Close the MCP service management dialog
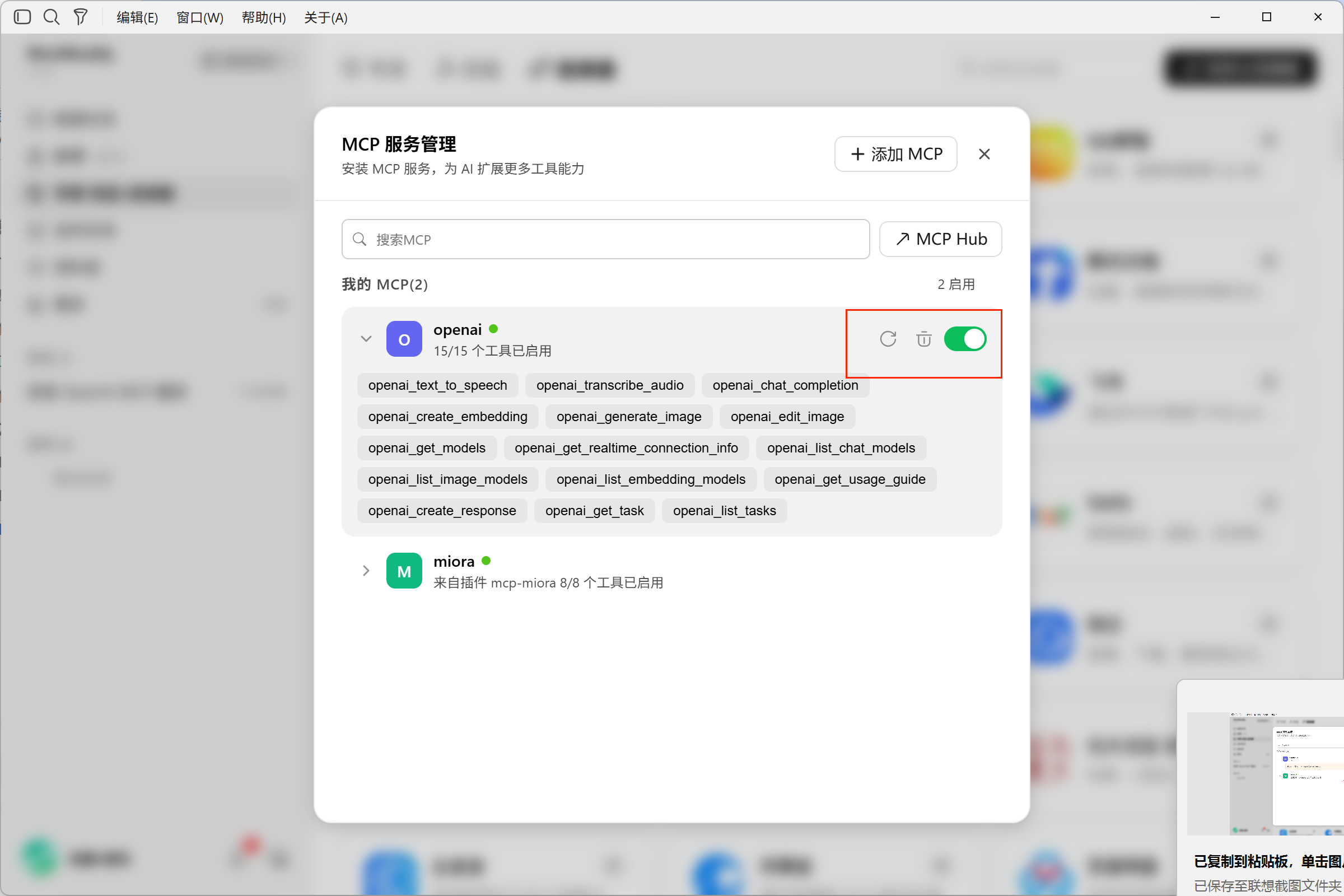Image resolution: width=1344 pixels, height=896 pixels. point(984,155)
